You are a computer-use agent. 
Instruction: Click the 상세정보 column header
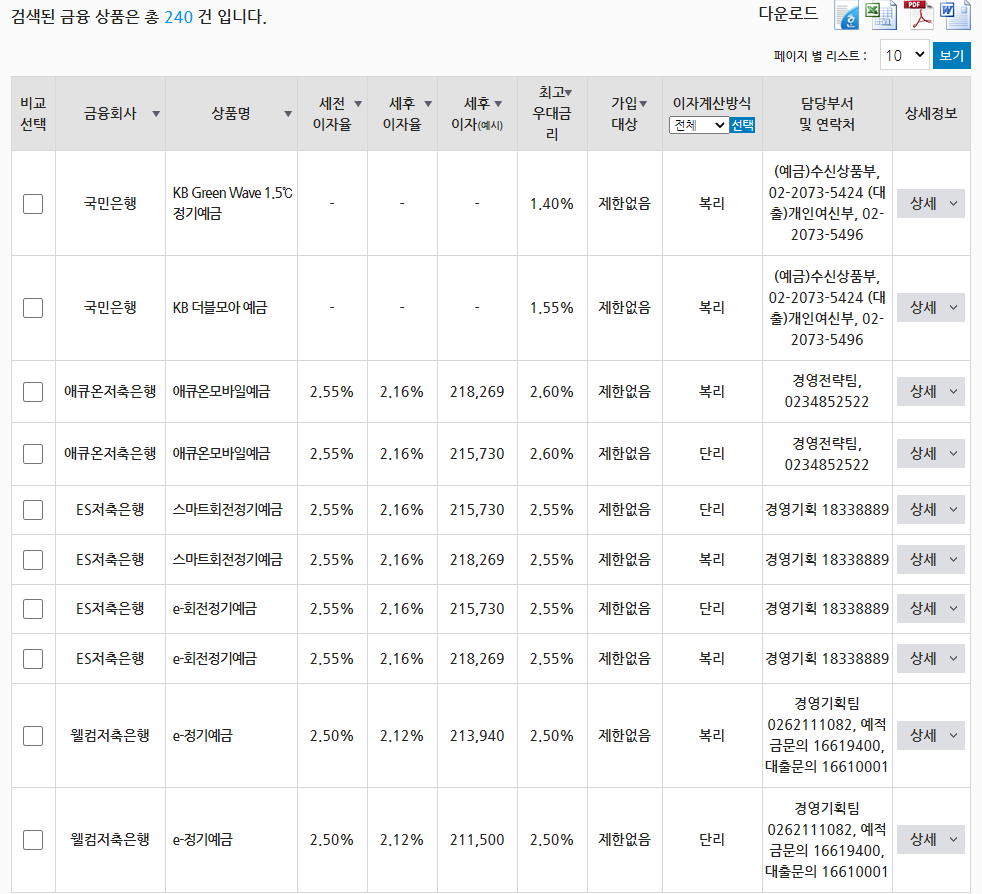pos(931,113)
